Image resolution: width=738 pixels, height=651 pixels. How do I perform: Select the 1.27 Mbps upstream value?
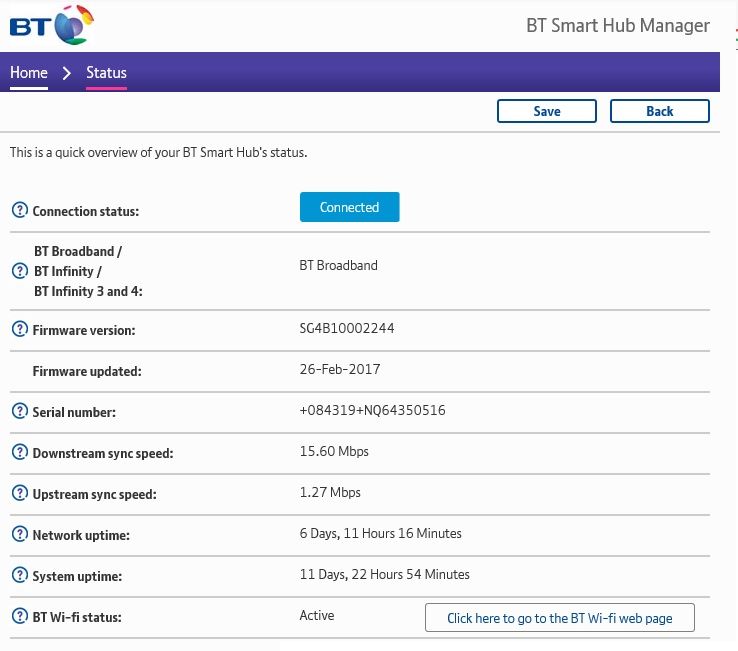tap(330, 492)
